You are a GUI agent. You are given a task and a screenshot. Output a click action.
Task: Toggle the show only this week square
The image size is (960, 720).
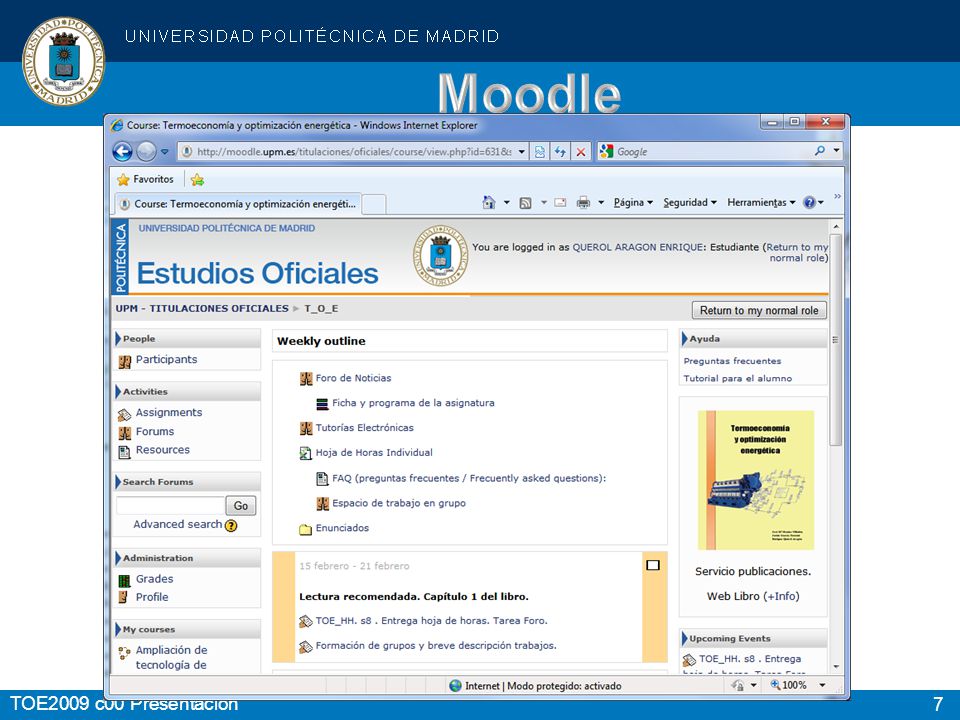[653, 565]
